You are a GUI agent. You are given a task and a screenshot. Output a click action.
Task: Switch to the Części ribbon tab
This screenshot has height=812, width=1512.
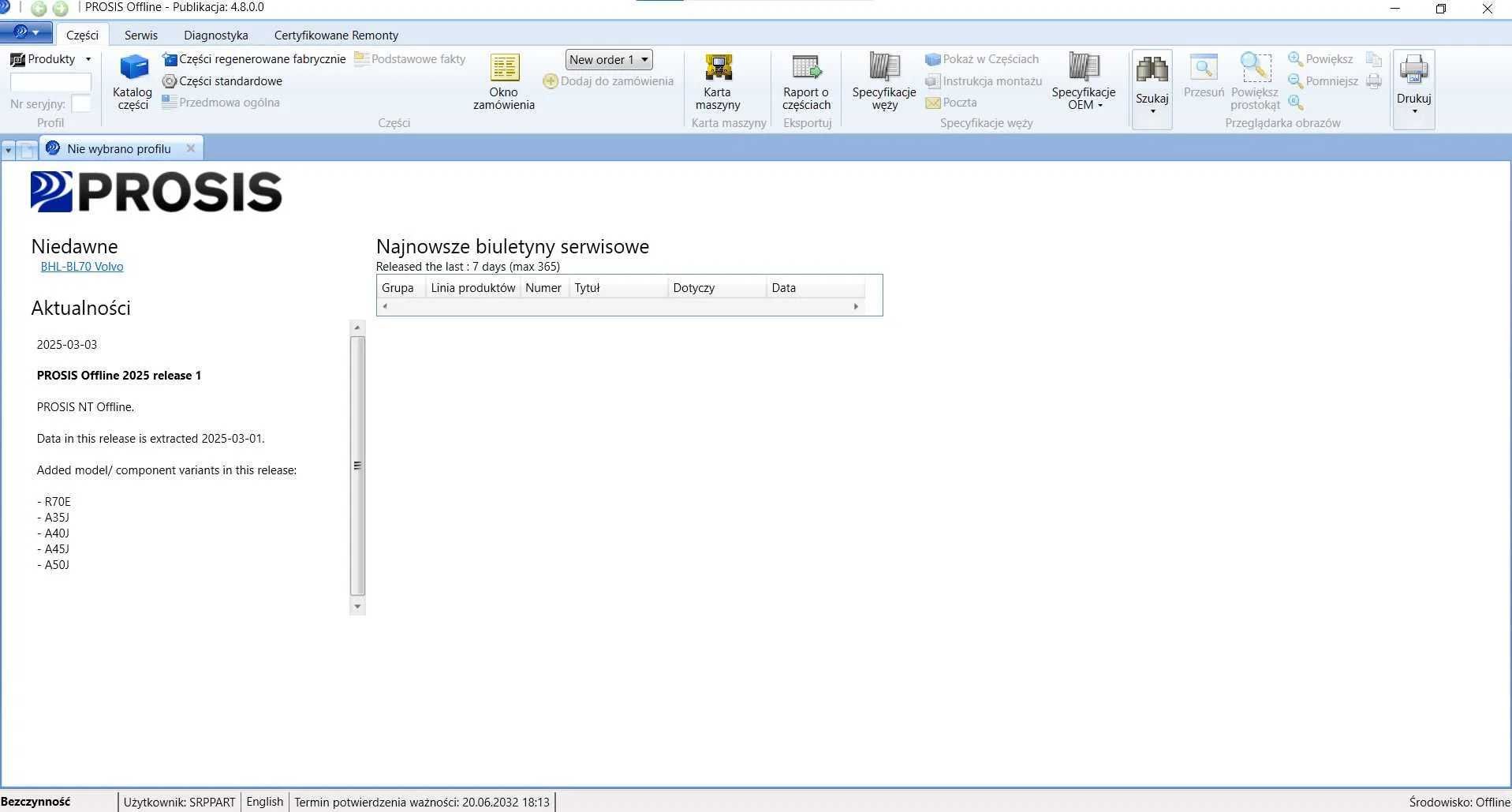pyautogui.click(x=83, y=35)
